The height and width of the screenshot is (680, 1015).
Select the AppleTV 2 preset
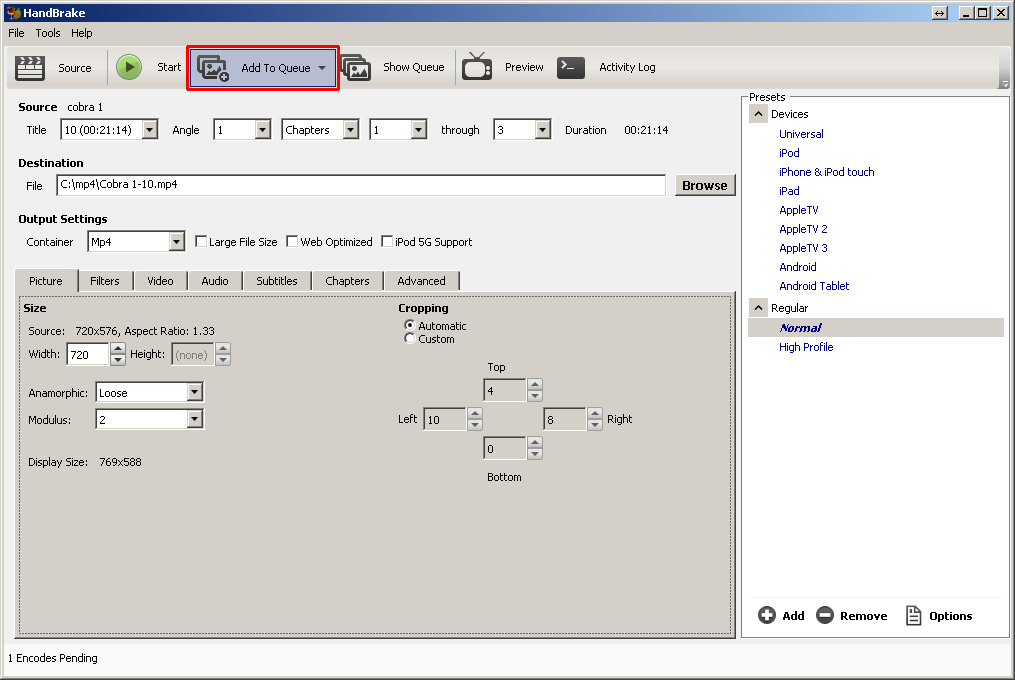tap(803, 229)
